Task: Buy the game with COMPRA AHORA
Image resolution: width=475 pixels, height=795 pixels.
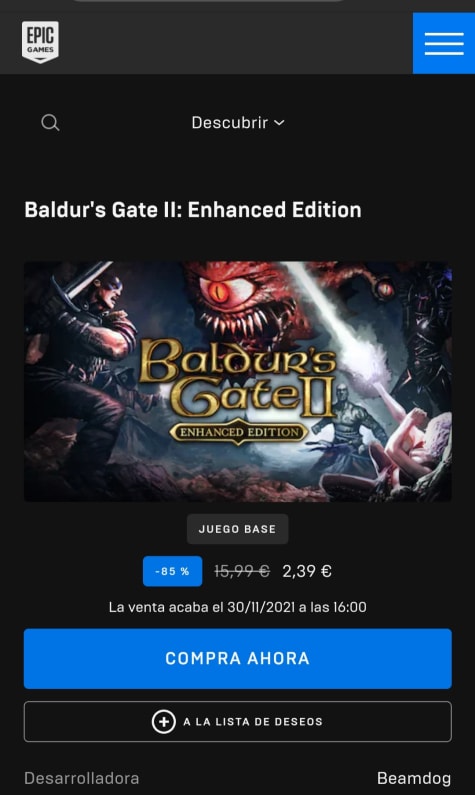Action: coord(238,659)
